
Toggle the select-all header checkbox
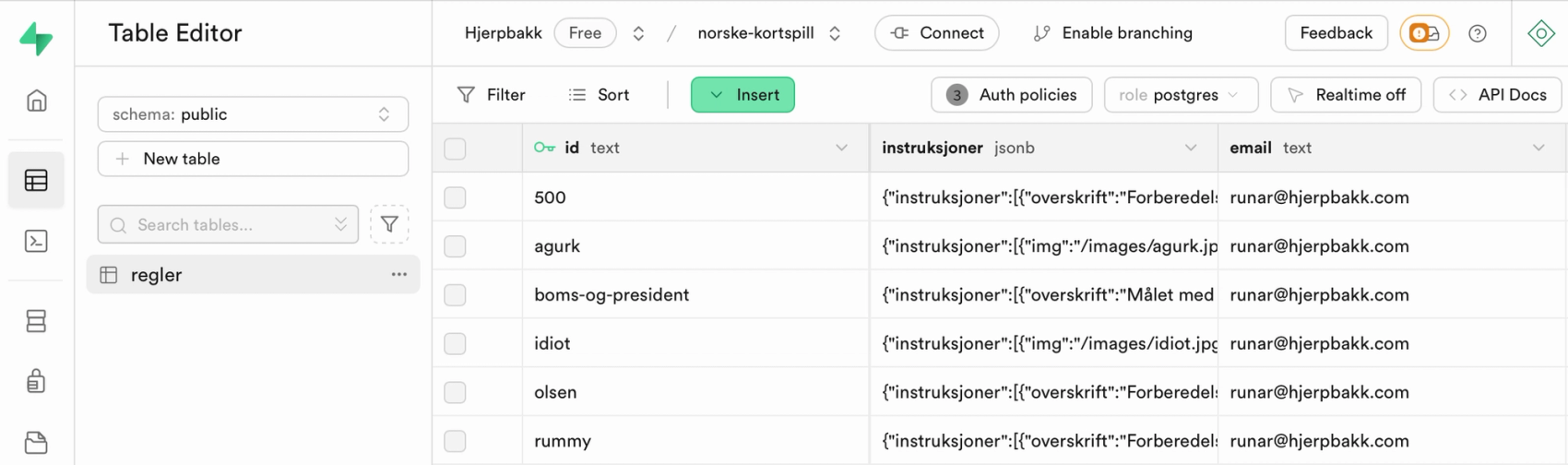[455, 149]
